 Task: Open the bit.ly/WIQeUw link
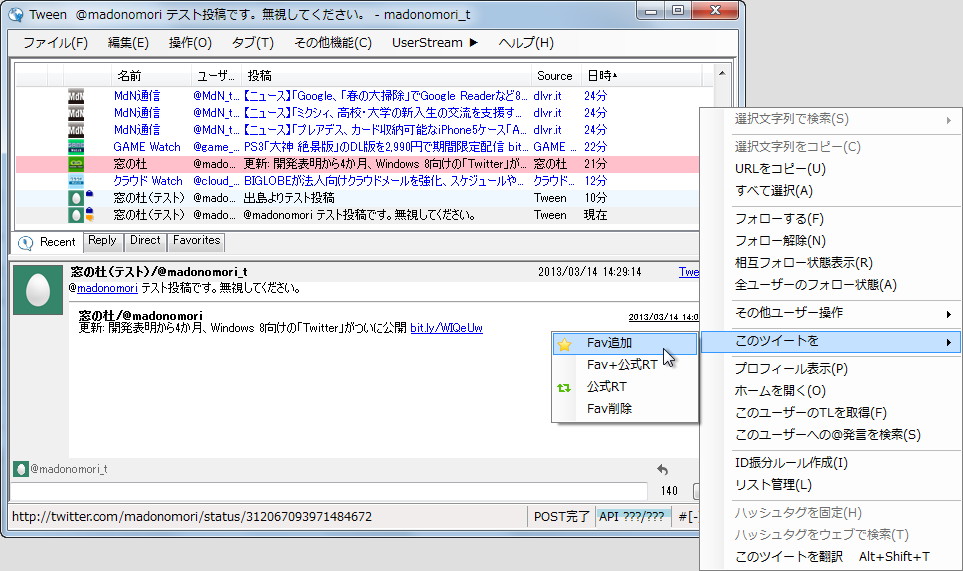coord(446,328)
